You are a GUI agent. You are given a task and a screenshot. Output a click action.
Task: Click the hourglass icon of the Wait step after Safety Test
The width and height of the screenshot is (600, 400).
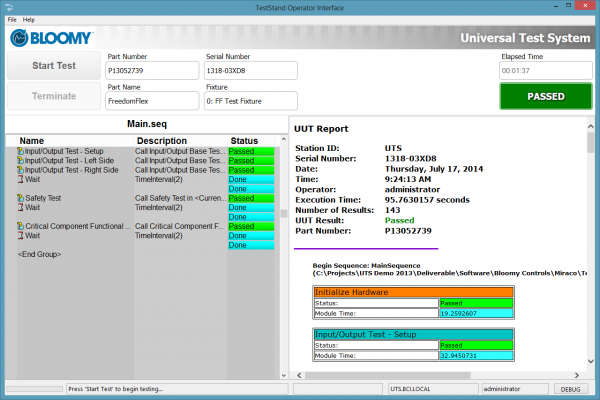pyautogui.click(x=21, y=207)
